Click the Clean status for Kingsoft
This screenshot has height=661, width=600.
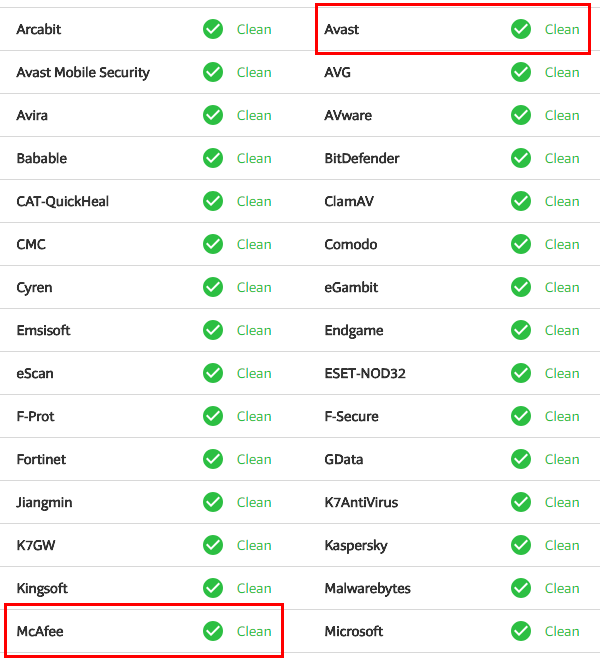254,588
